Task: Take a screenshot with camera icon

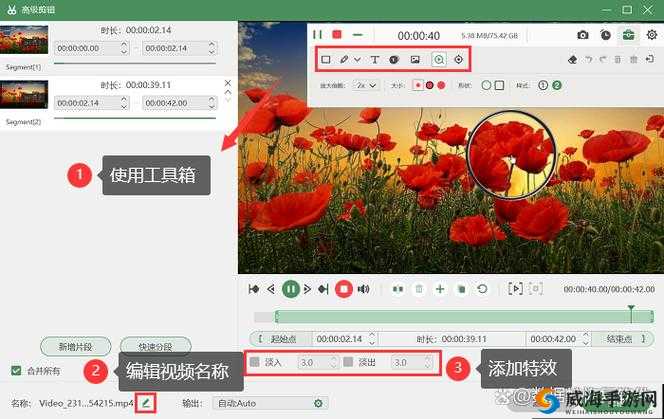Action: 583,35
